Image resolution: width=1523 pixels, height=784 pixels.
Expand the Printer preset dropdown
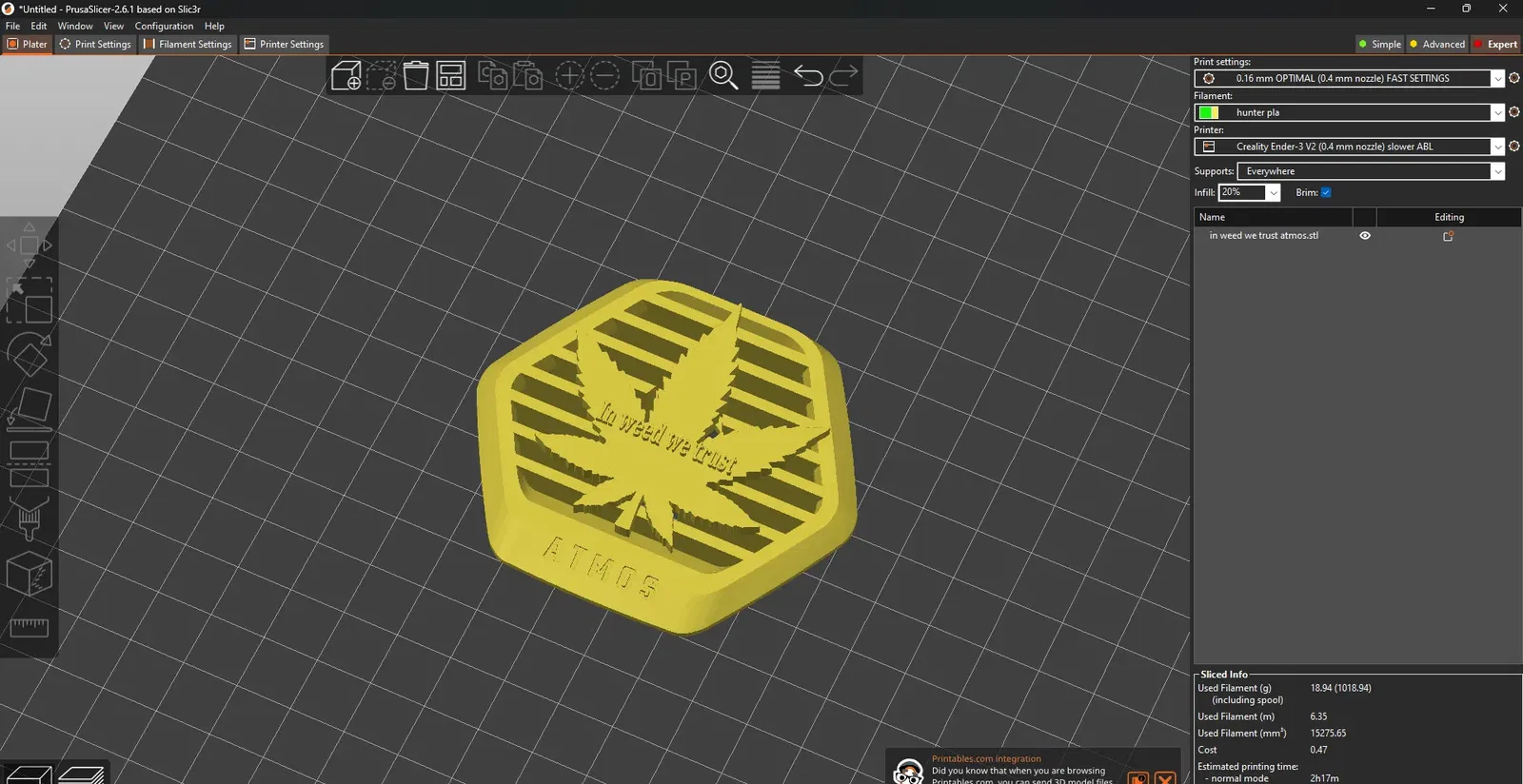pyautogui.click(x=1497, y=147)
